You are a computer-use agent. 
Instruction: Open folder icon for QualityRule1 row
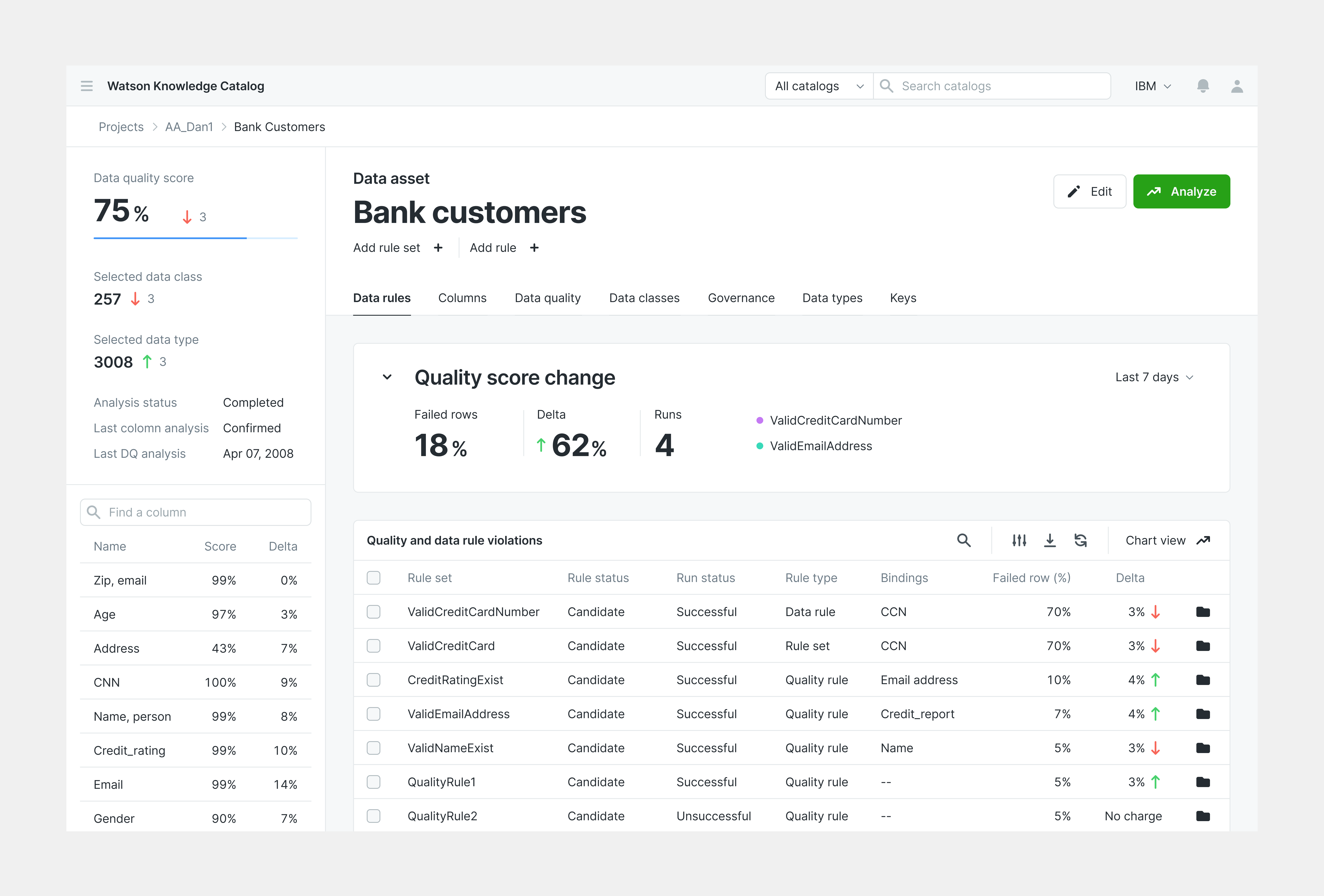(1203, 782)
